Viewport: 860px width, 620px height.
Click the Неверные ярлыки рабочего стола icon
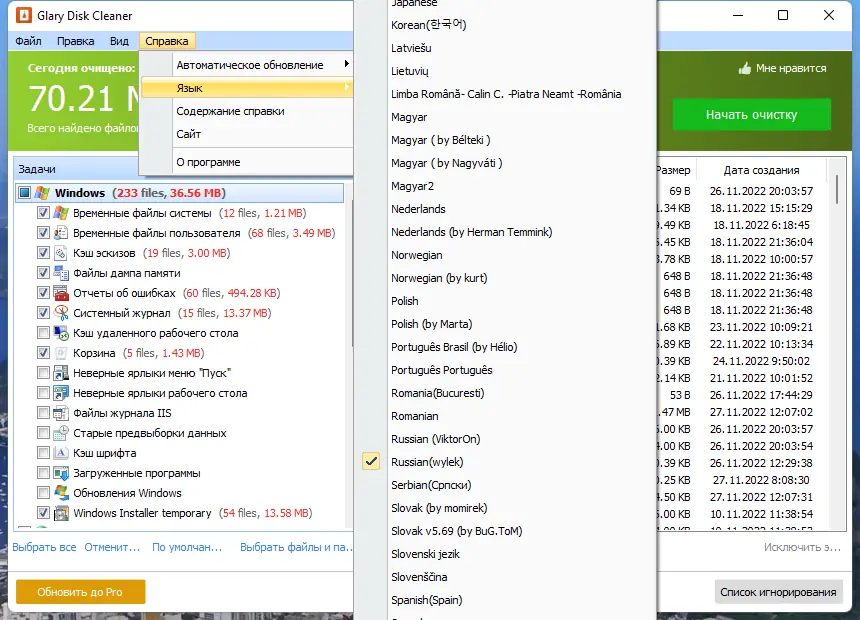(61, 393)
